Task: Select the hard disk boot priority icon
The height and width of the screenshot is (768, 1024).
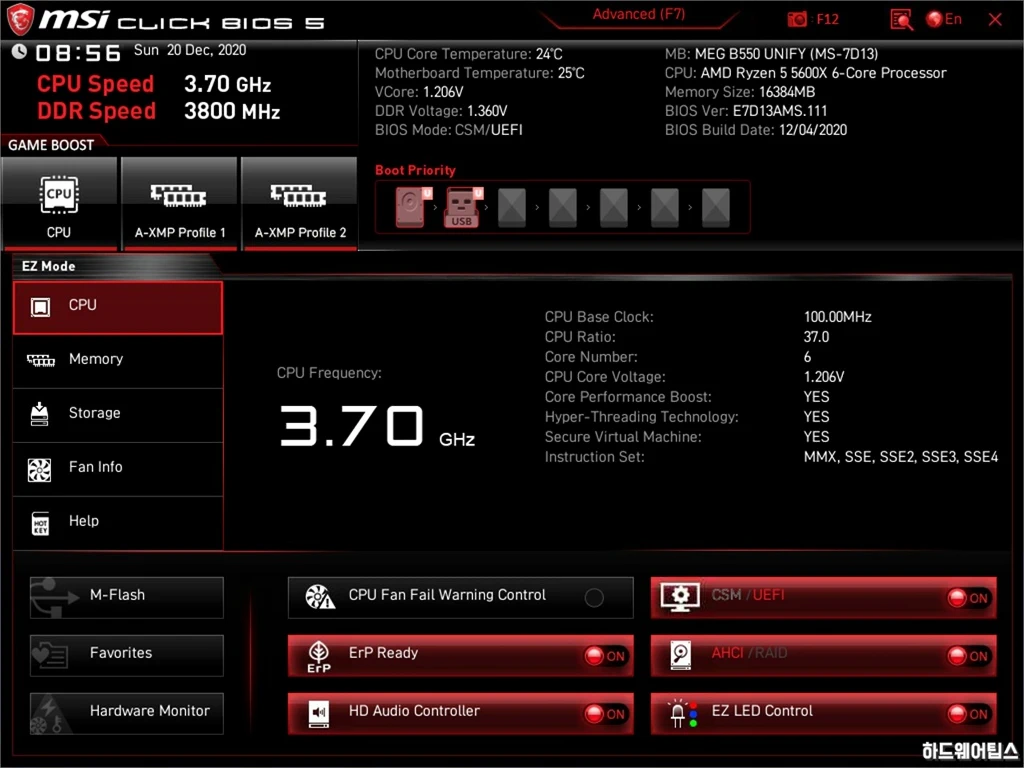Action: click(411, 207)
